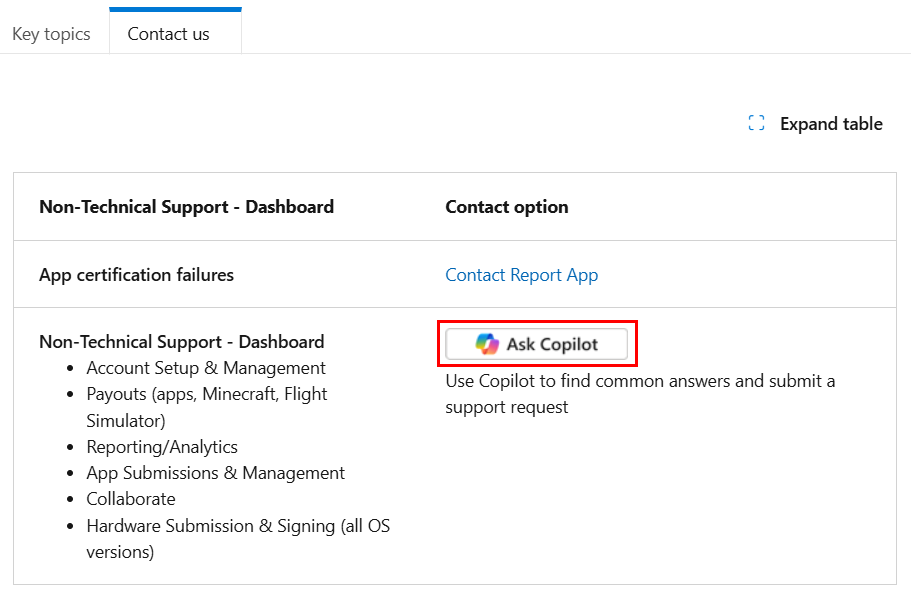Click the Expand table text label
Viewport: 911px width, 598px height.
coord(831,123)
